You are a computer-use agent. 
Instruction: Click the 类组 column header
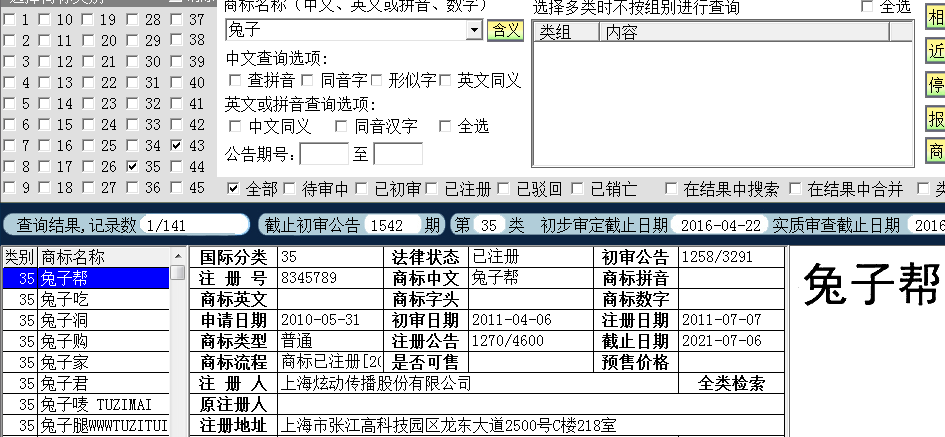tap(567, 32)
